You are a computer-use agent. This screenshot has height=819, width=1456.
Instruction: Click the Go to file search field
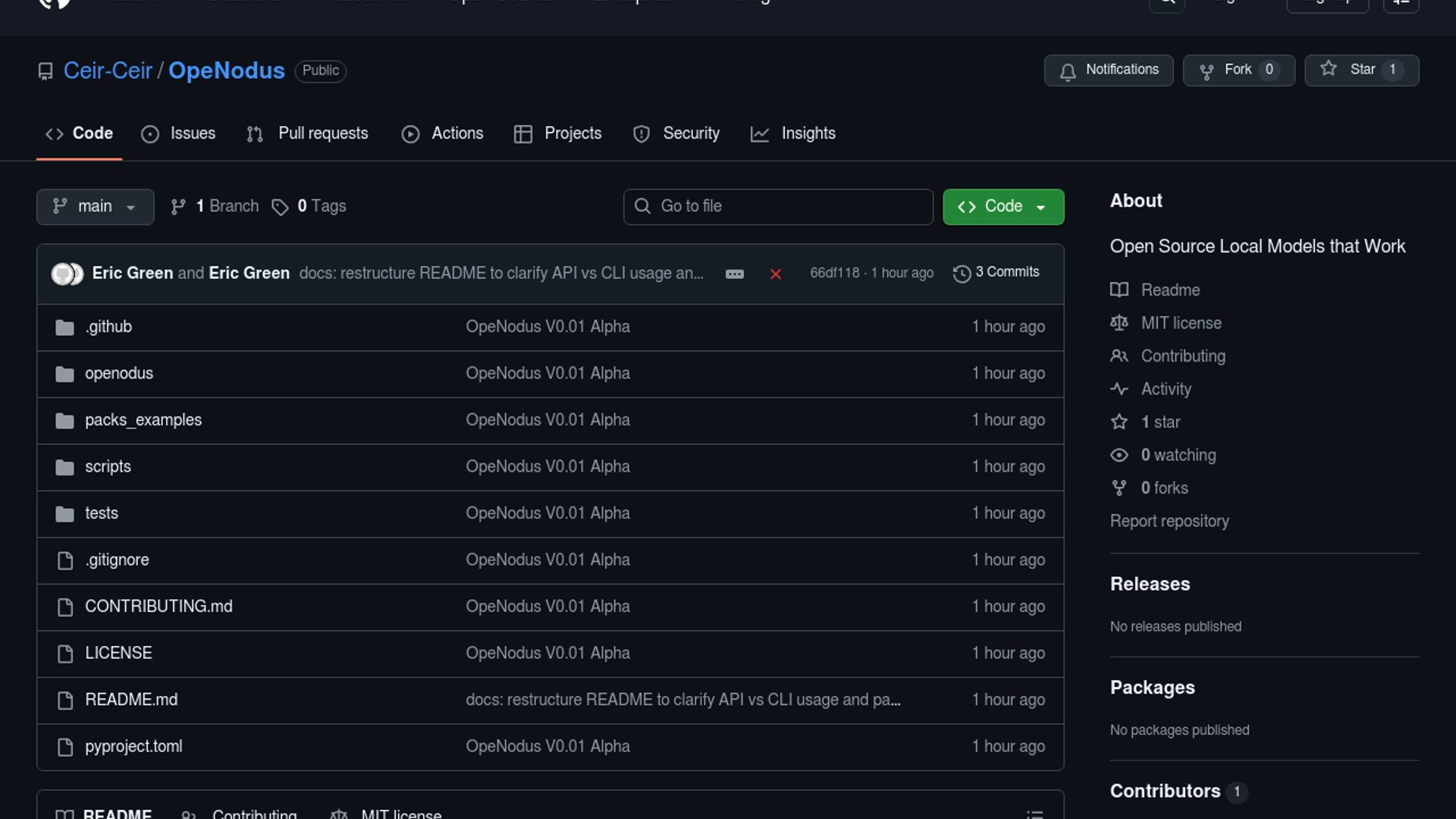point(777,206)
